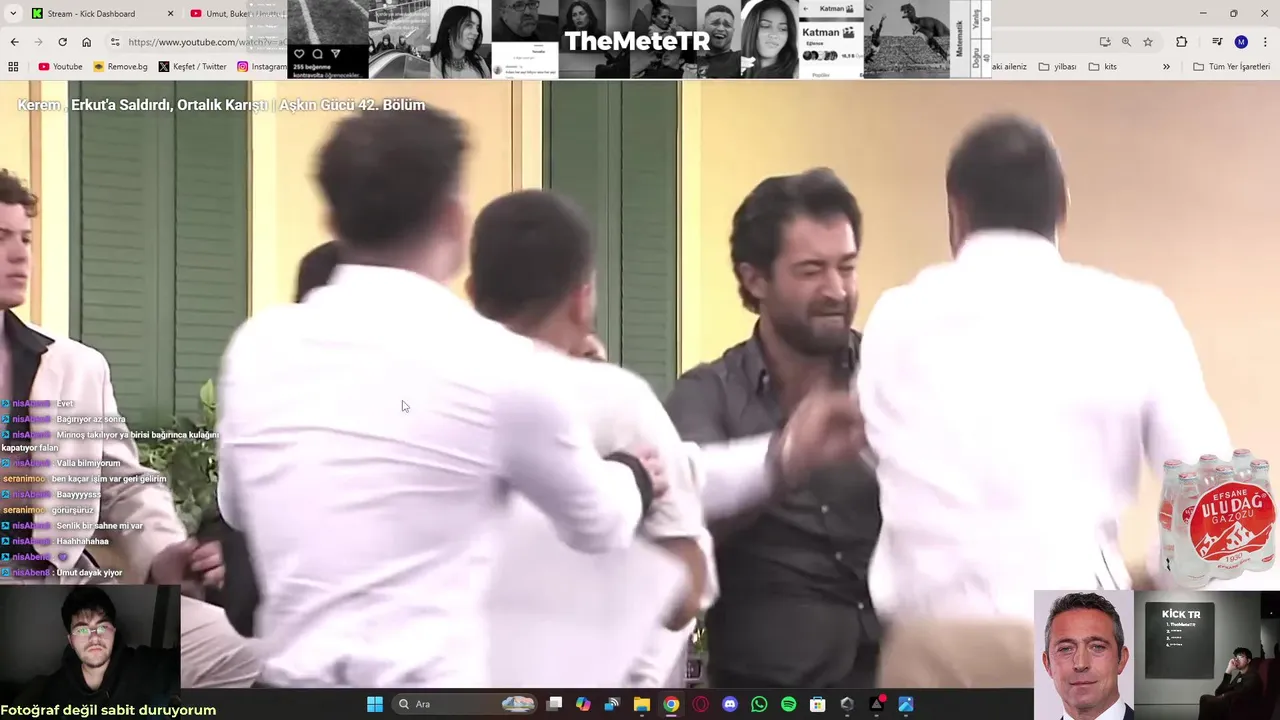
Task: Close the Kick Dashboard tab
Action: click(170, 14)
